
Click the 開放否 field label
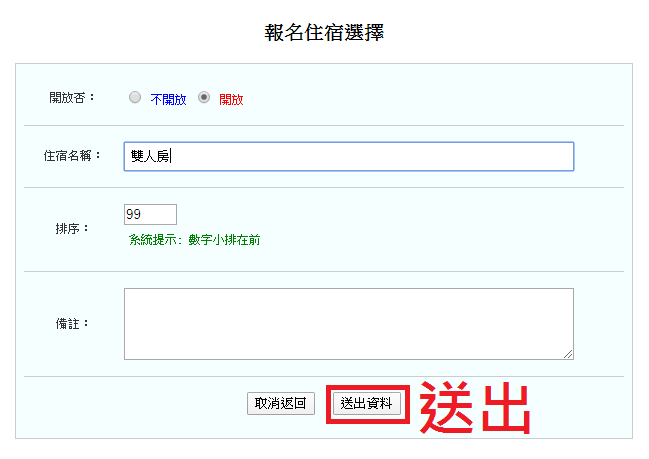click(72, 98)
